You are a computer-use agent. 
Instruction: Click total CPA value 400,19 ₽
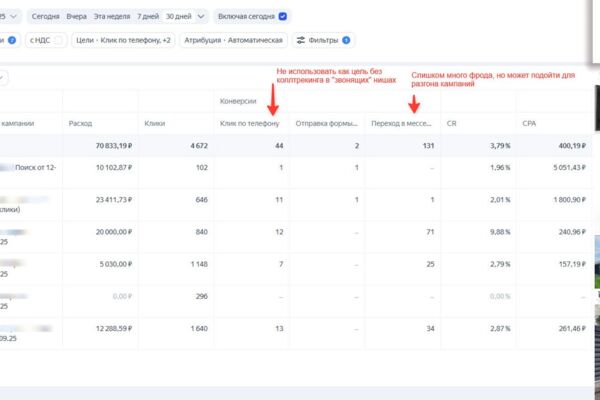tap(572, 145)
